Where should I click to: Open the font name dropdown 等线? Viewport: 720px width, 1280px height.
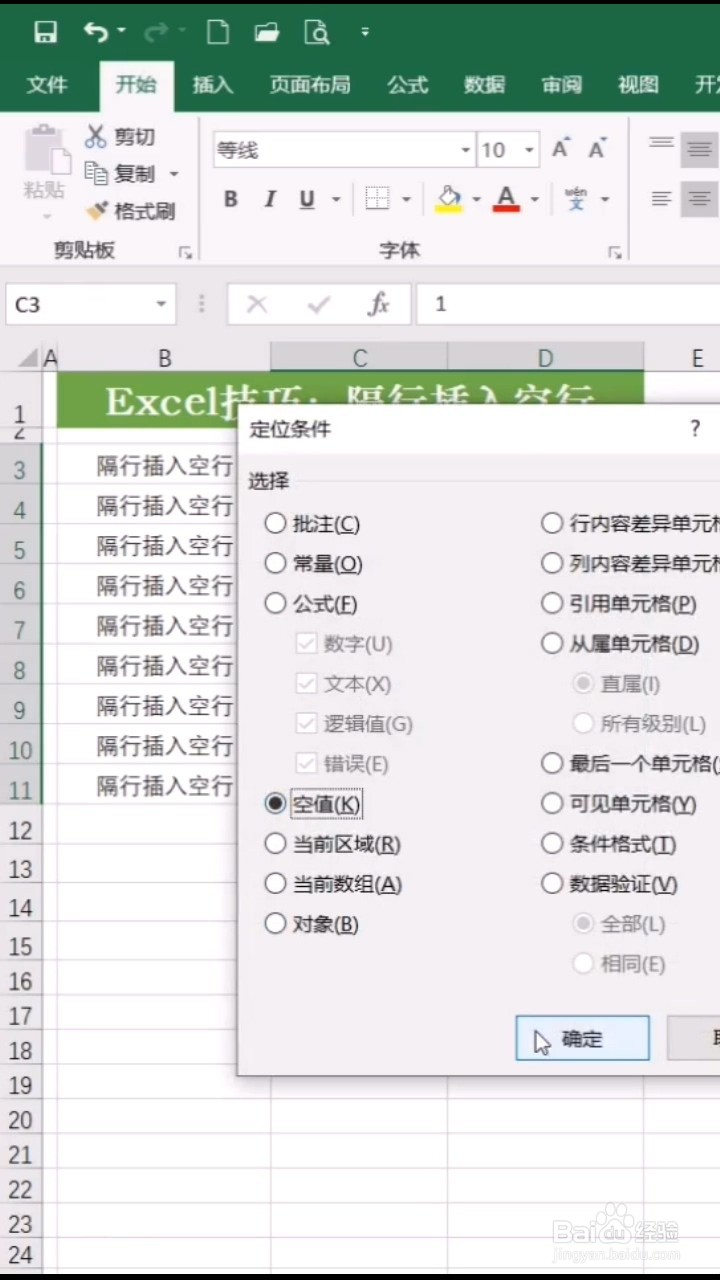pyautogui.click(x=466, y=151)
